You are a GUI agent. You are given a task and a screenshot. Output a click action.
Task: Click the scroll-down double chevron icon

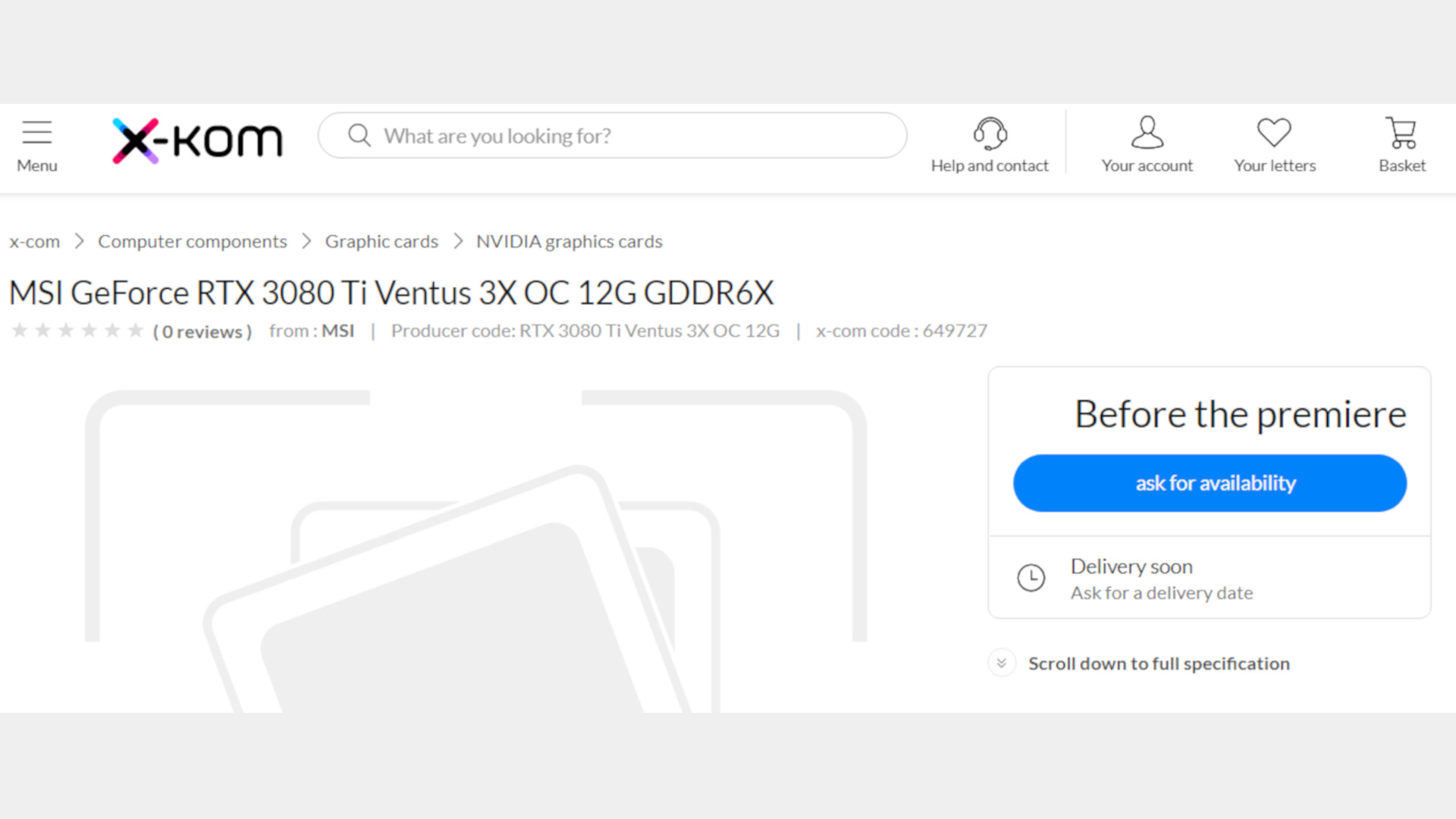[x=1001, y=663]
